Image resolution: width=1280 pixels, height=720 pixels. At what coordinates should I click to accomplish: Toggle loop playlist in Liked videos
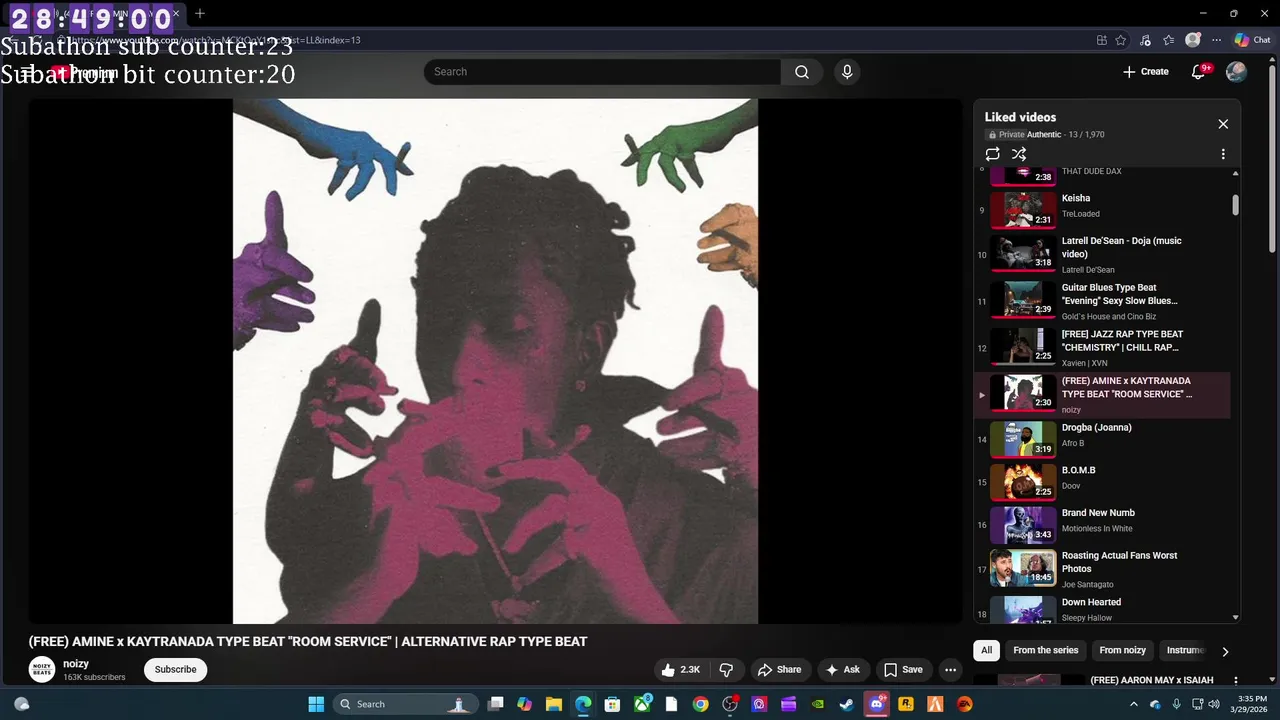[992, 154]
